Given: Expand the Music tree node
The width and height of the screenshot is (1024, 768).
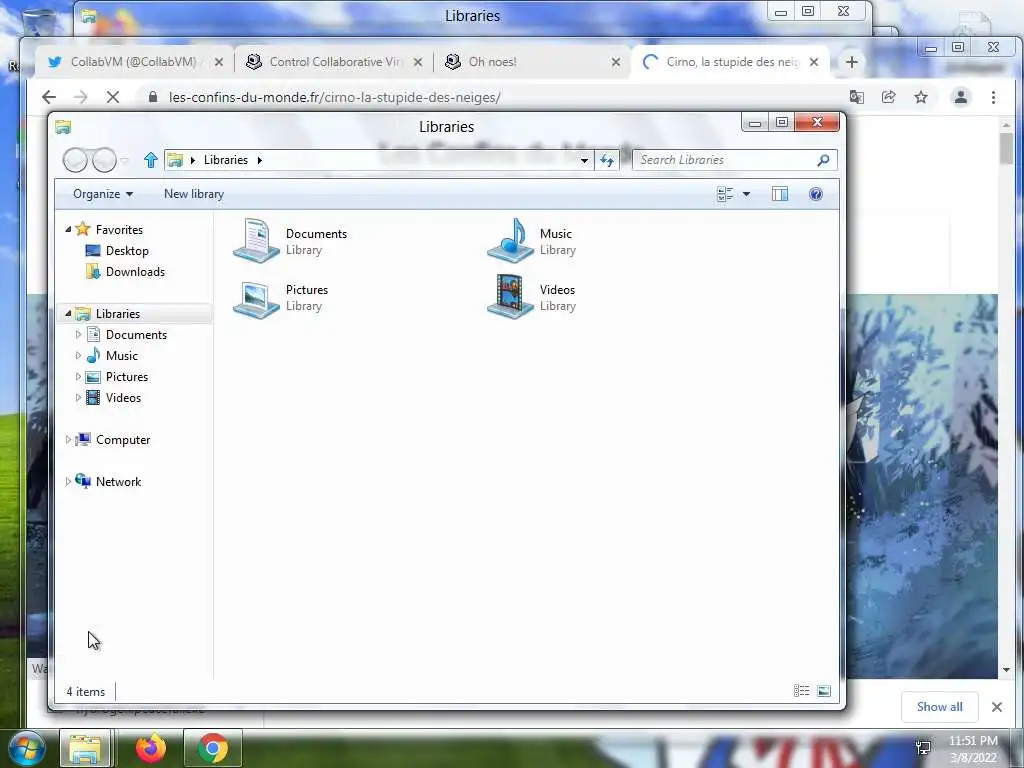Looking at the screenshot, I should click(78, 355).
